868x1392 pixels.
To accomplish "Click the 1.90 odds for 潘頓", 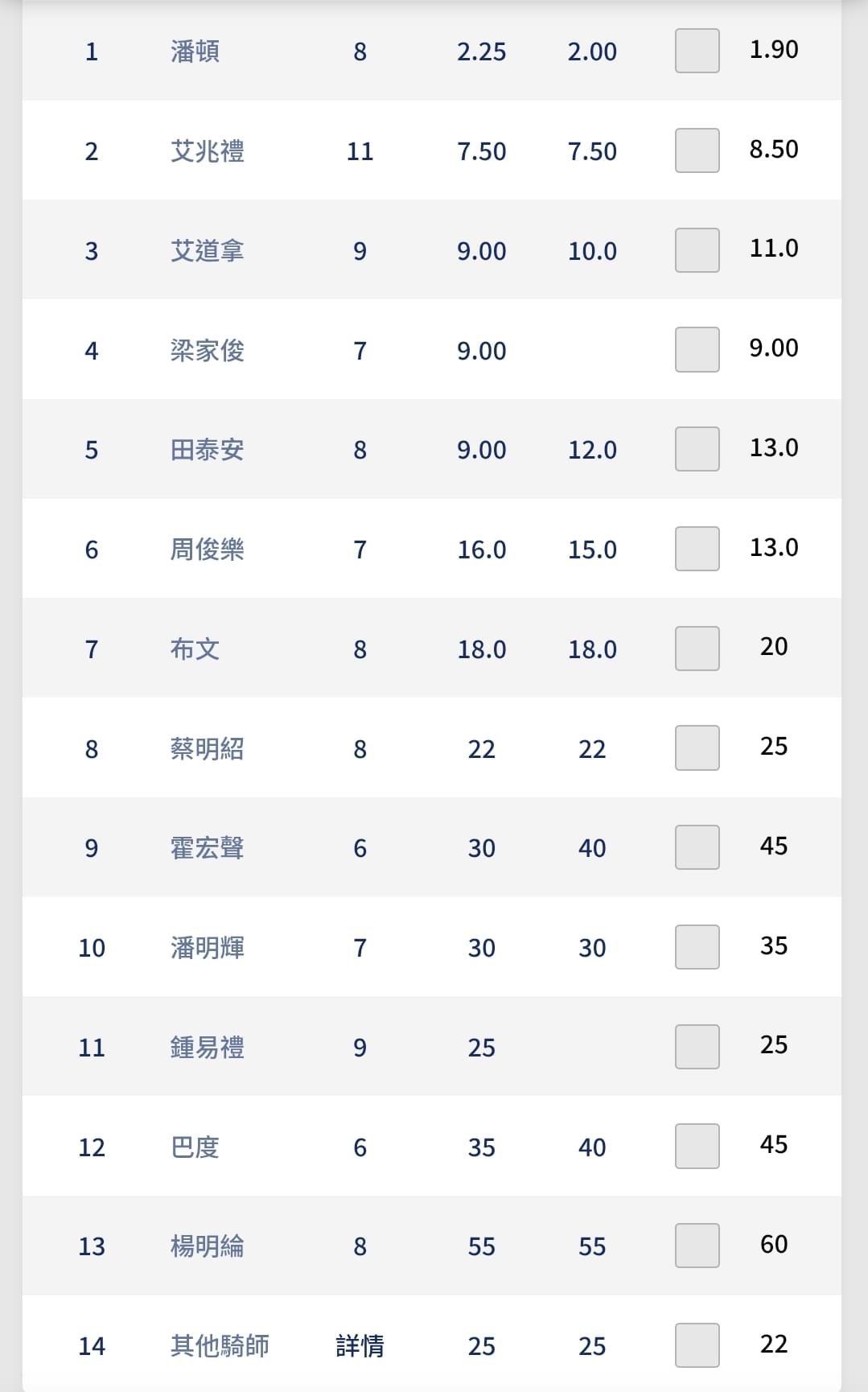I will [x=774, y=49].
